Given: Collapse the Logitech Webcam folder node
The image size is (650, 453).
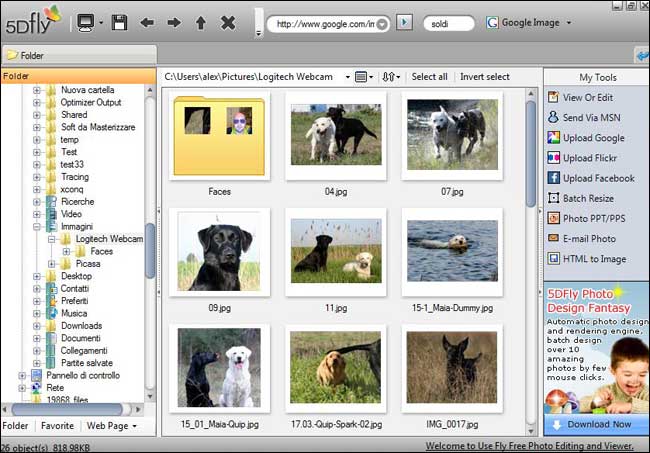Looking at the screenshot, I should click(52, 239).
